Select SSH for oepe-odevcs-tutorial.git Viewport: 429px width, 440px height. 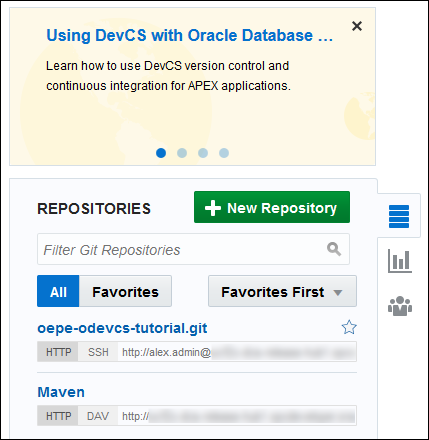coord(98,352)
